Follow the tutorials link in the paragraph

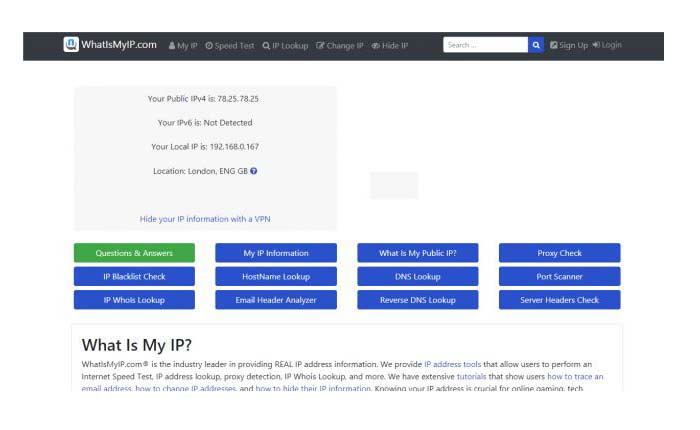(x=471, y=376)
